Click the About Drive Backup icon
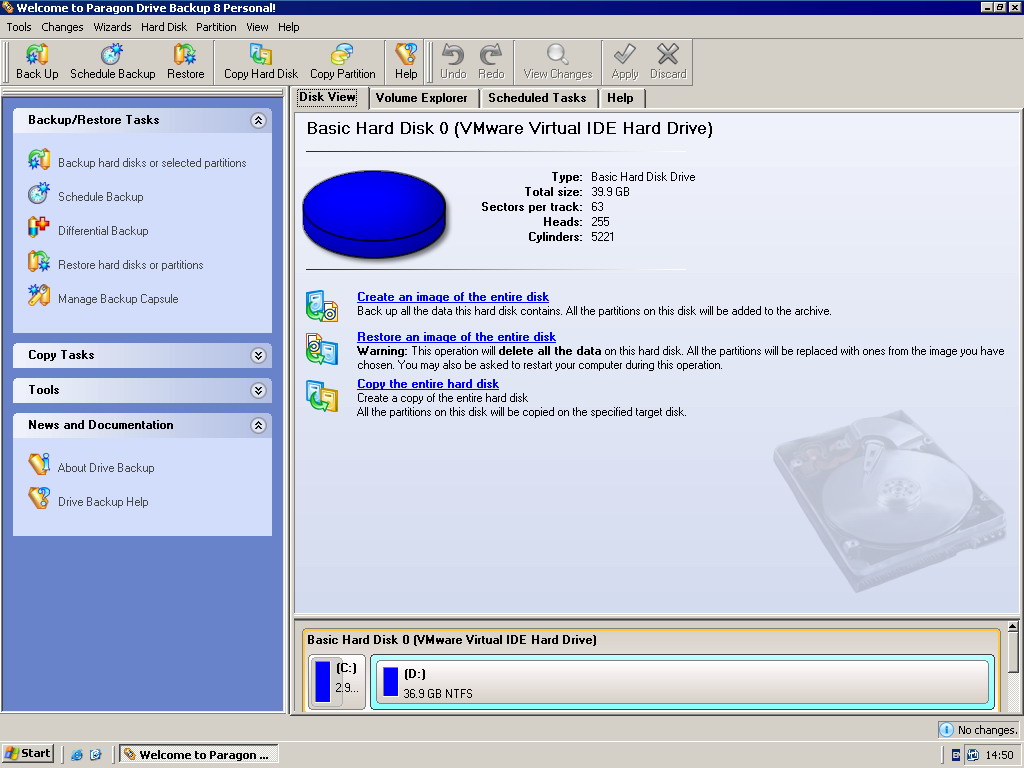The height and width of the screenshot is (768, 1024). tap(39, 464)
